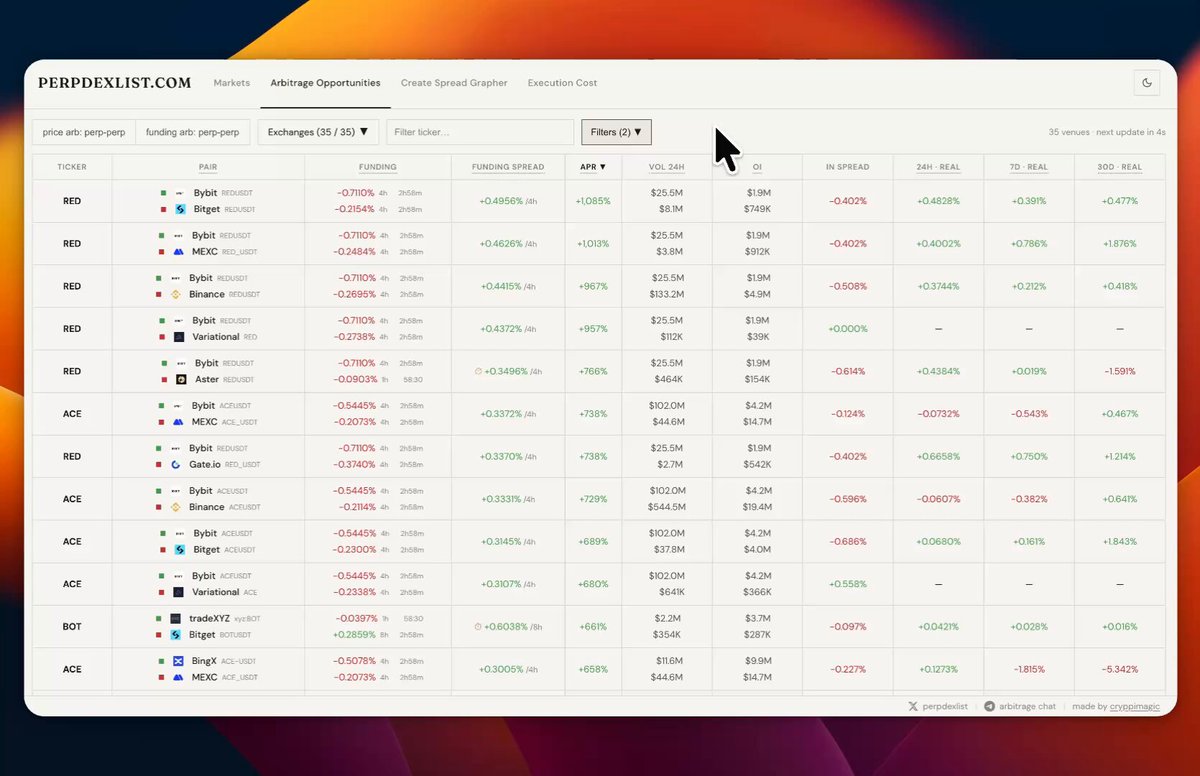The height and width of the screenshot is (776, 1200).
Task: Click the $544.5M volume value
Action: click(667, 507)
